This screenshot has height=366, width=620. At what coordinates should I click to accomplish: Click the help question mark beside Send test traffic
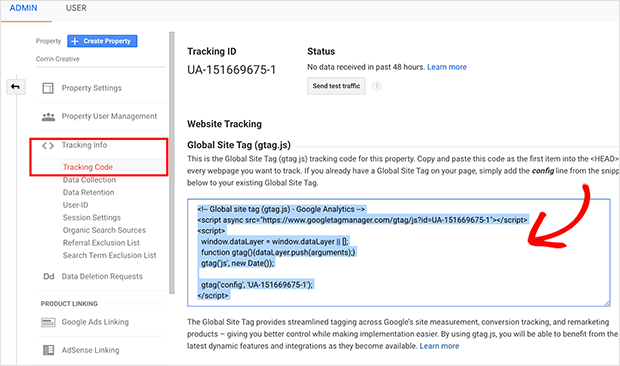pos(376,86)
